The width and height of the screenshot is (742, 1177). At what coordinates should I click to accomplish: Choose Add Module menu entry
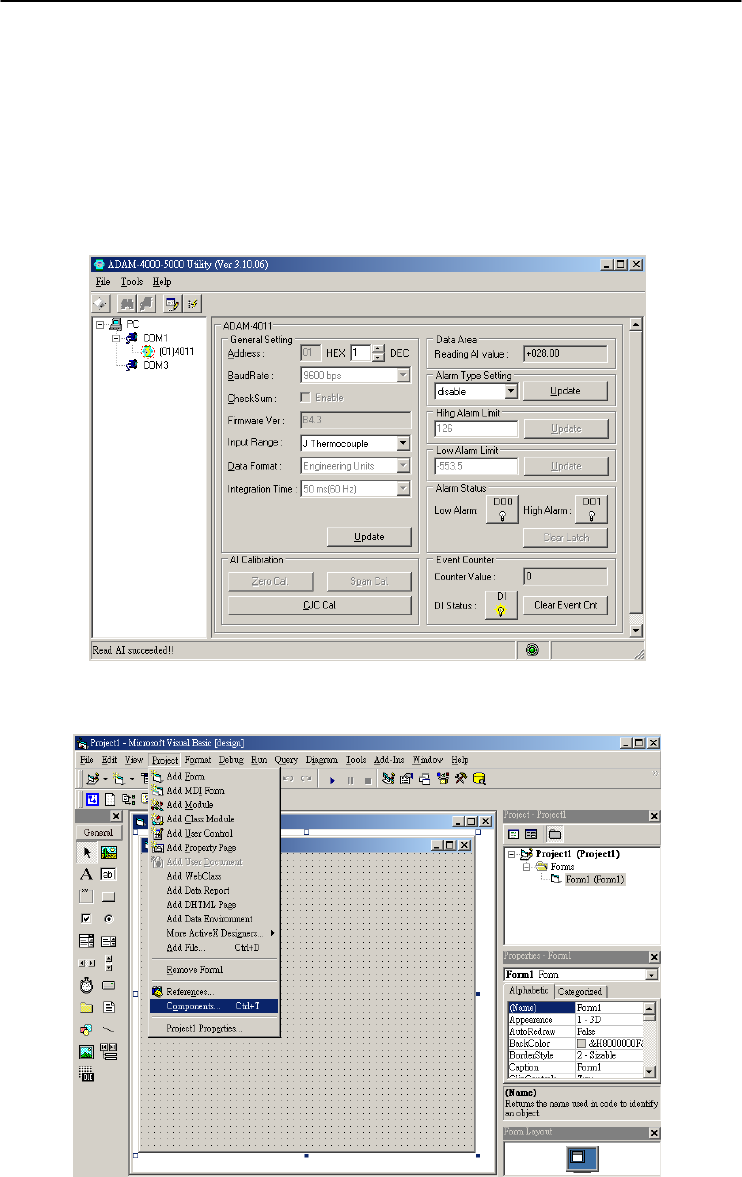click(x=214, y=805)
